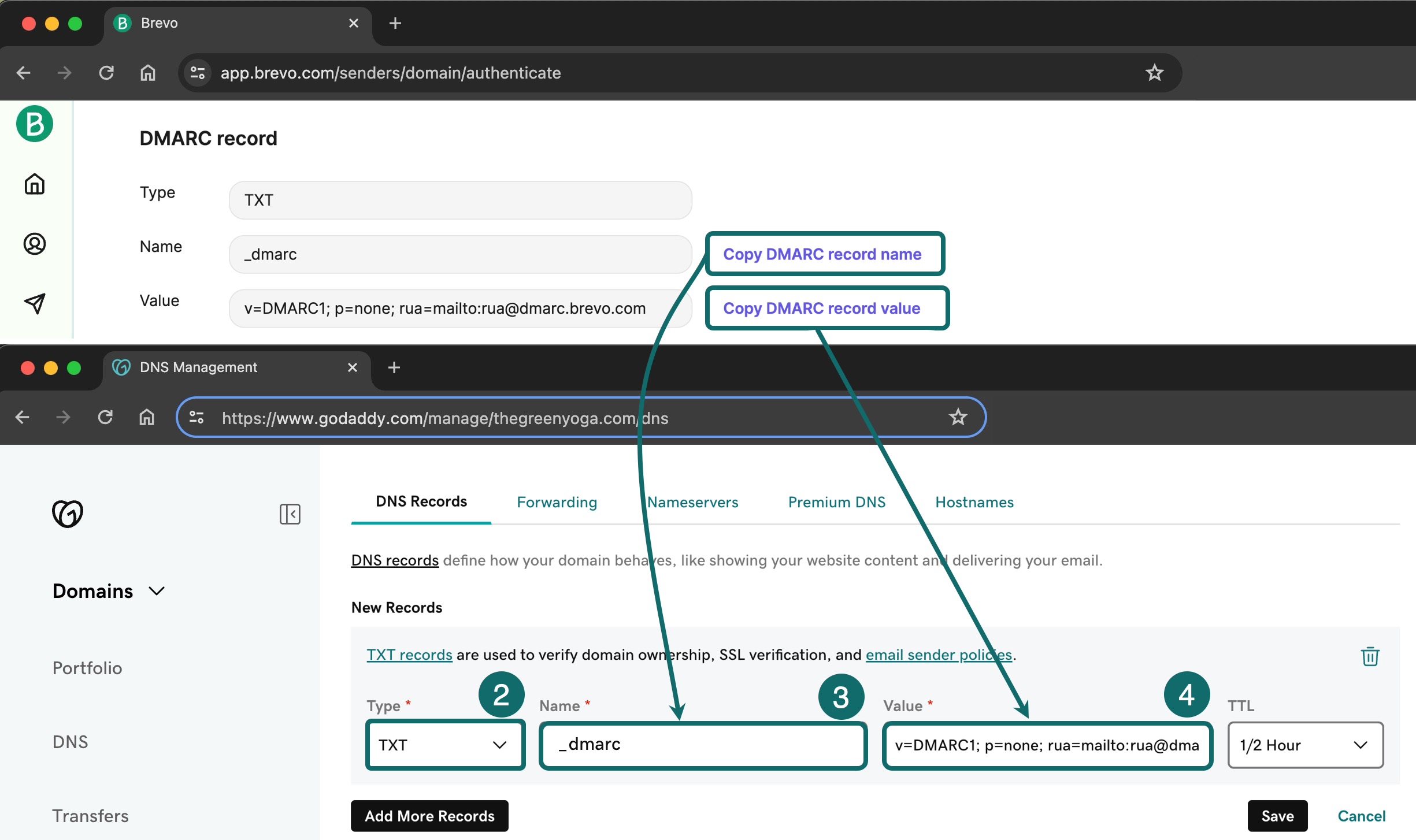Viewport: 1416px width, 840px height.
Task: Go forward in the DNS Management browser window
Action: click(64, 417)
